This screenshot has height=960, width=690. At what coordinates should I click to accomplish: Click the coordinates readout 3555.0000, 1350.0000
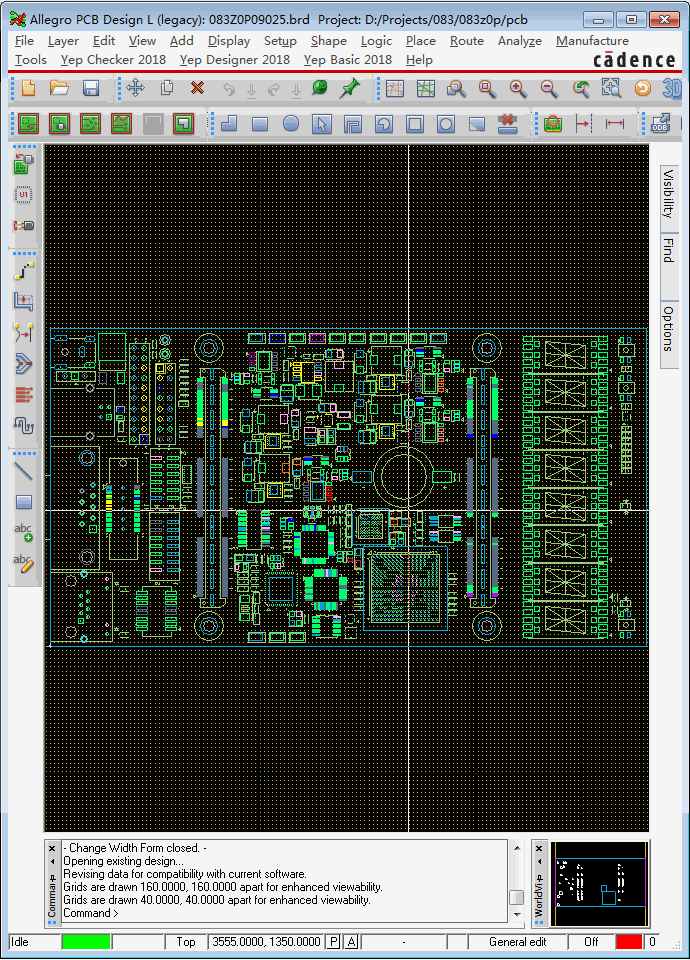[x=266, y=942]
